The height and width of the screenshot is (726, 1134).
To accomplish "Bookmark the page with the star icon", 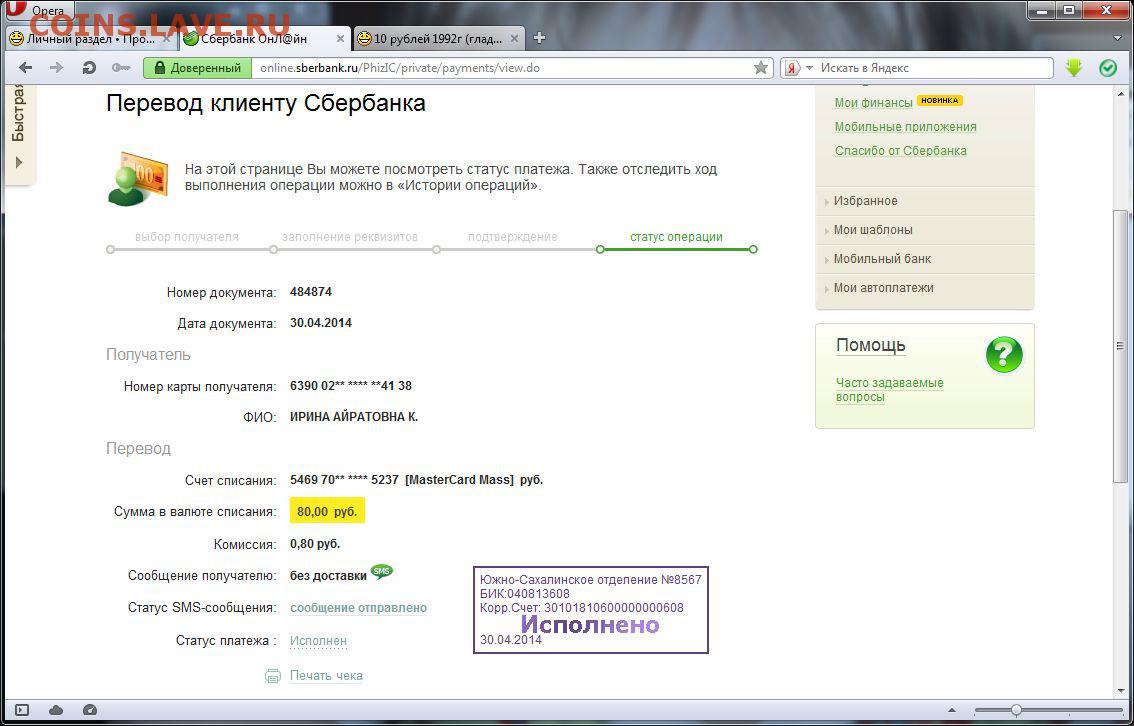I will [761, 68].
